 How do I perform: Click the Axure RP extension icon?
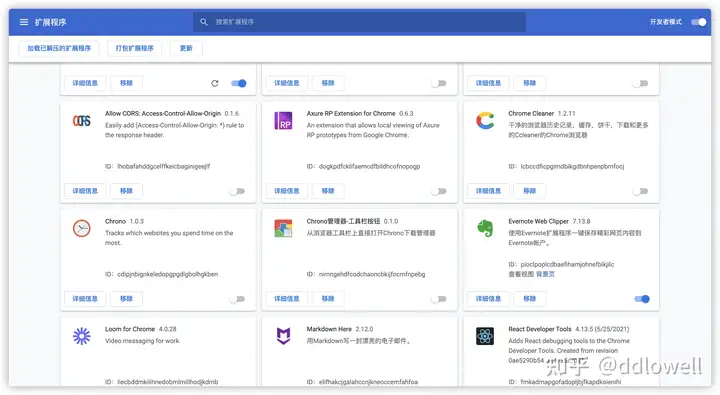click(x=283, y=121)
